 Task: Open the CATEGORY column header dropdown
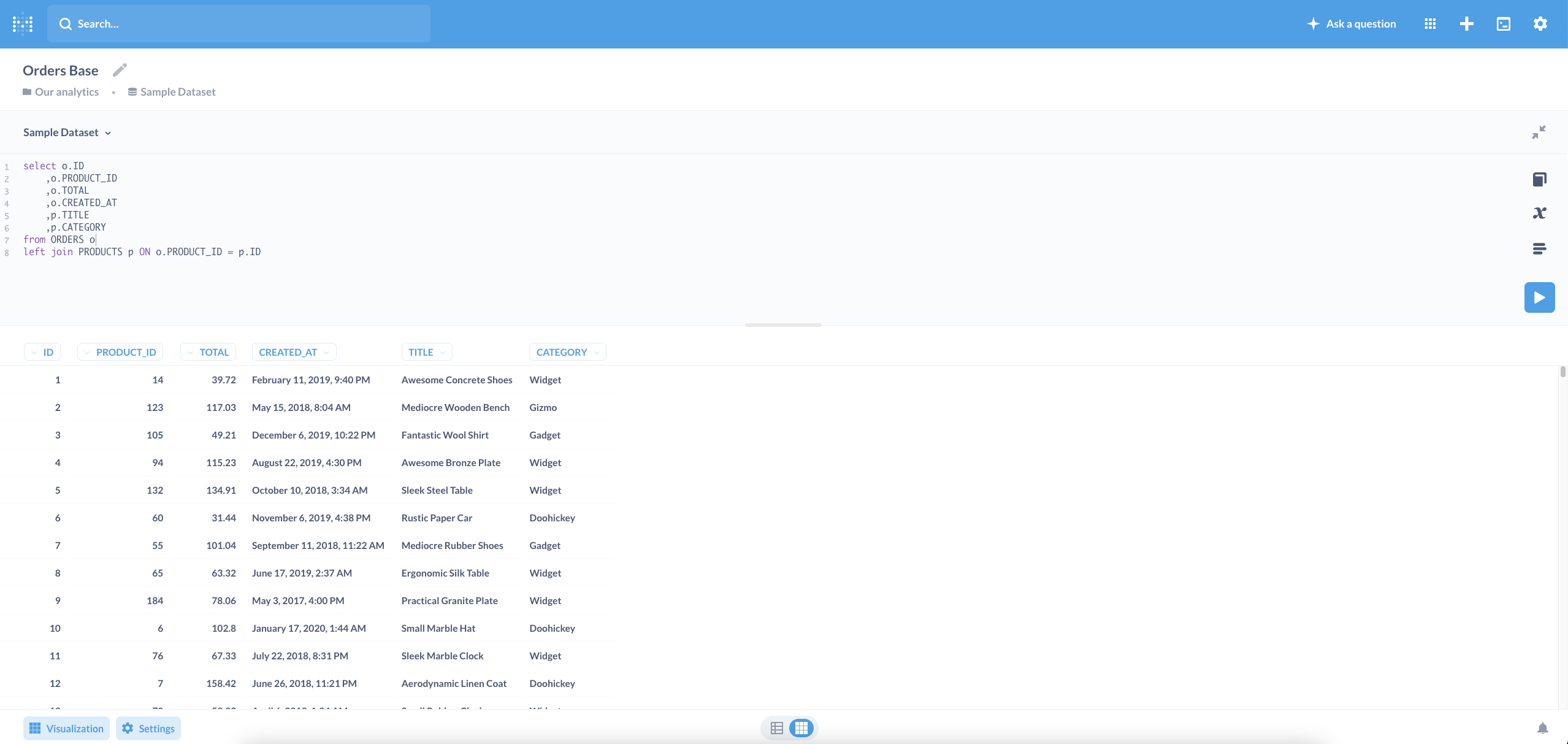(x=567, y=351)
